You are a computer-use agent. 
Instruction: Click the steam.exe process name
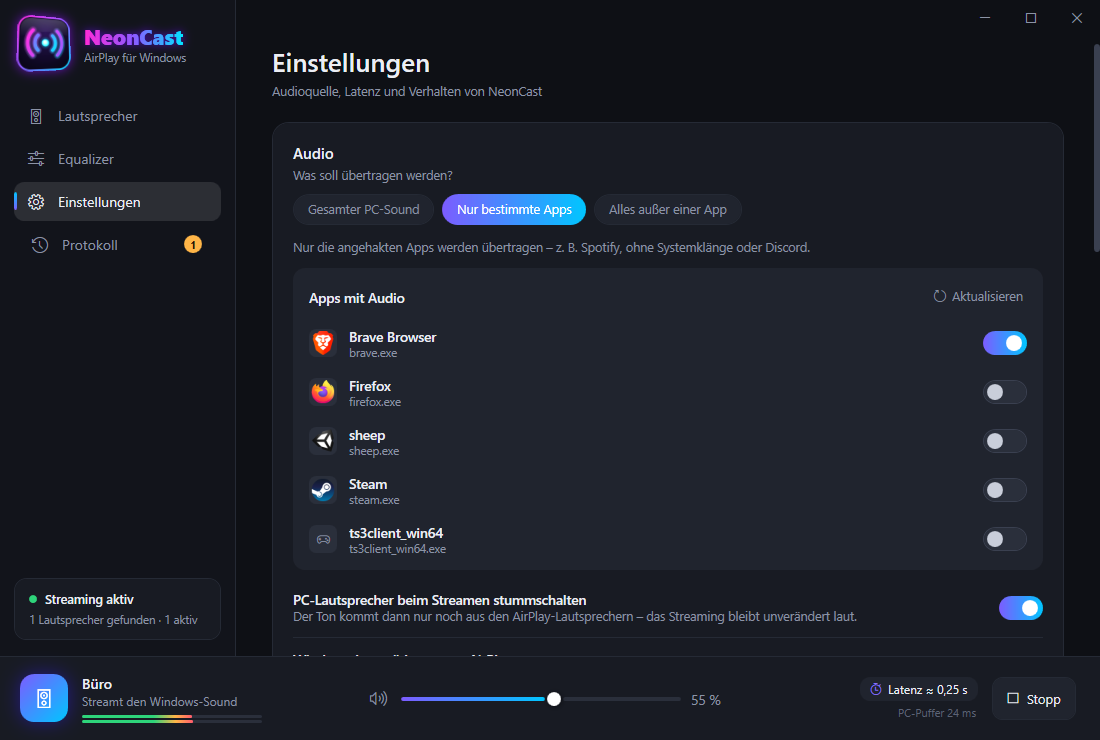pyautogui.click(x=375, y=500)
